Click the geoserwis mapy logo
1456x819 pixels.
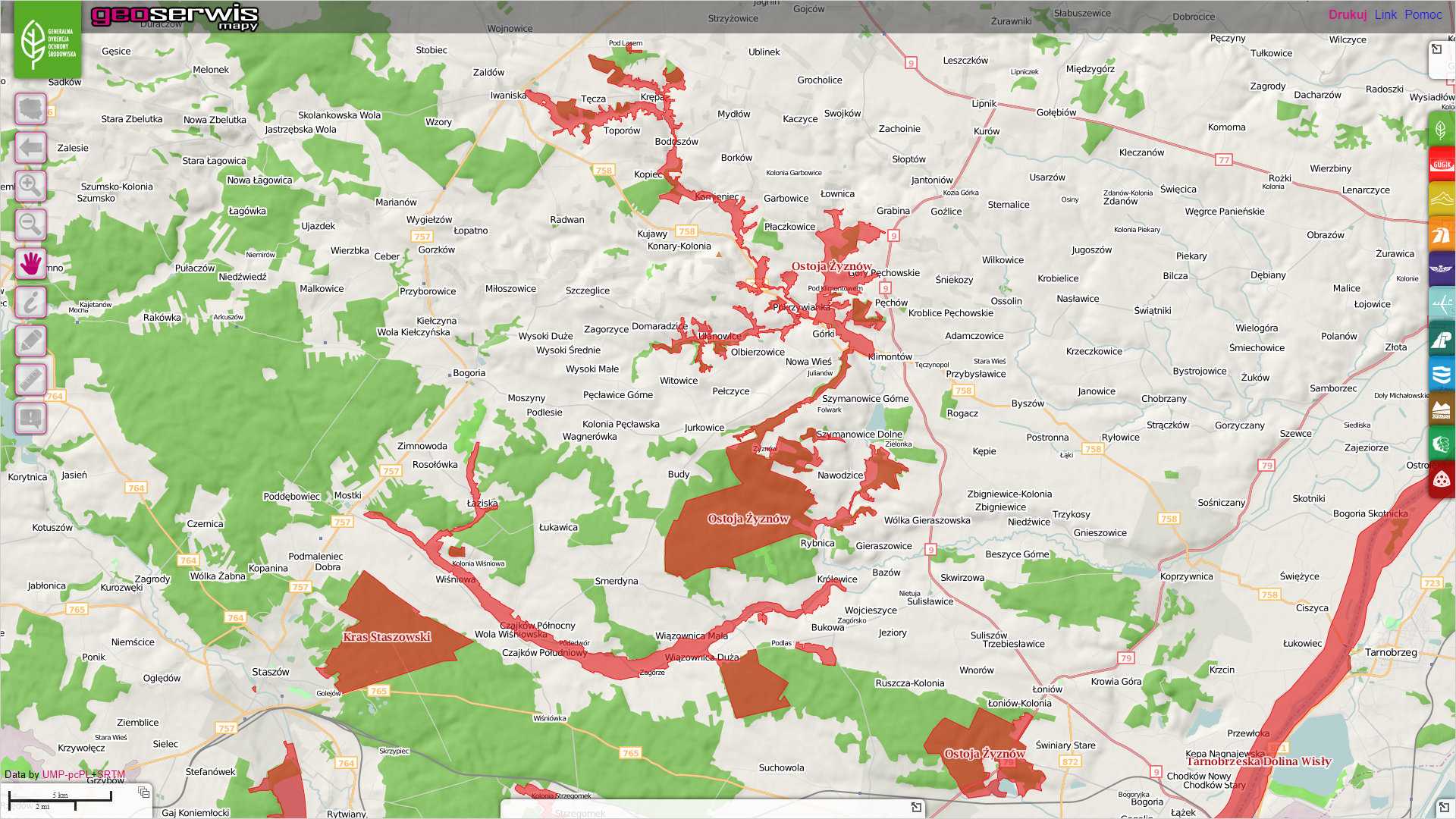click(x=174, y=17)
